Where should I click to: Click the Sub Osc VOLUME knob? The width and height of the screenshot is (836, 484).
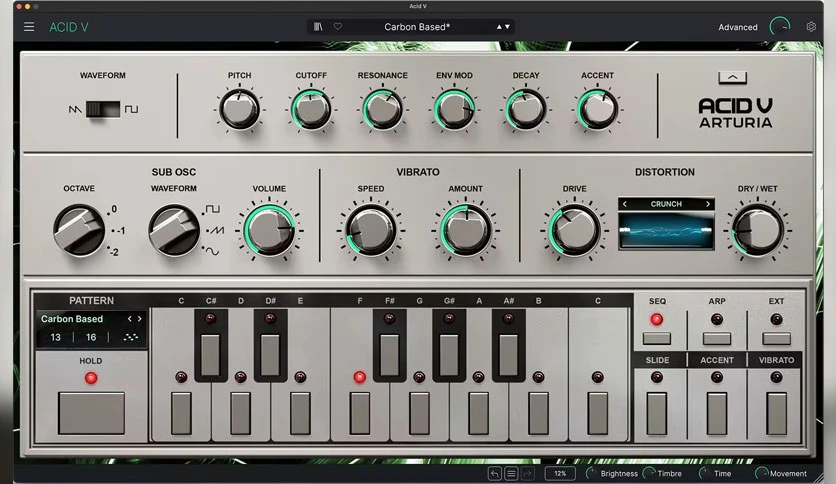coord(269,231)
